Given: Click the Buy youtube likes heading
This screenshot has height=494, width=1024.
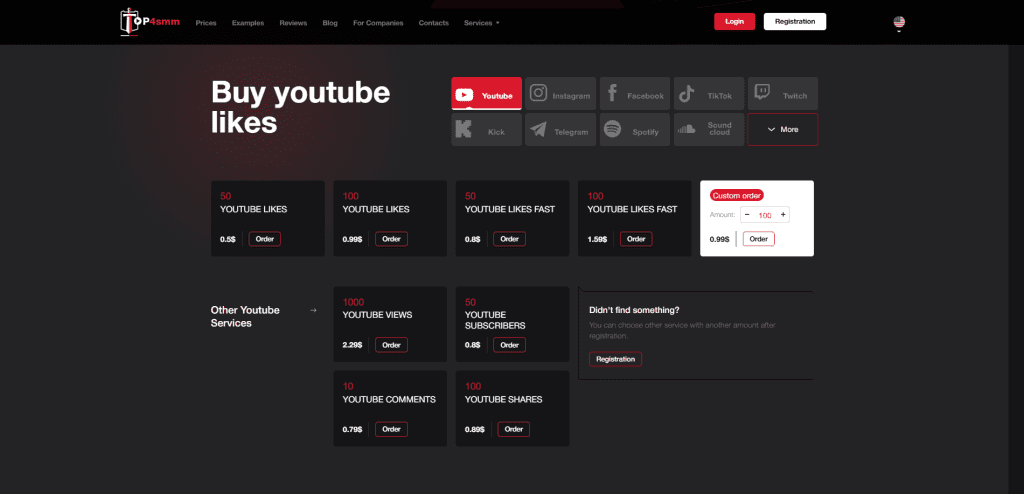Looking at the screenshot, I should [x=300, y=107].
